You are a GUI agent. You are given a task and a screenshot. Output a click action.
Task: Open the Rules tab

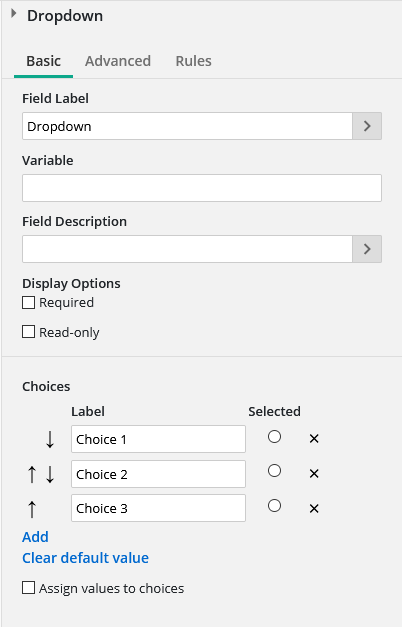pos(194,61)
